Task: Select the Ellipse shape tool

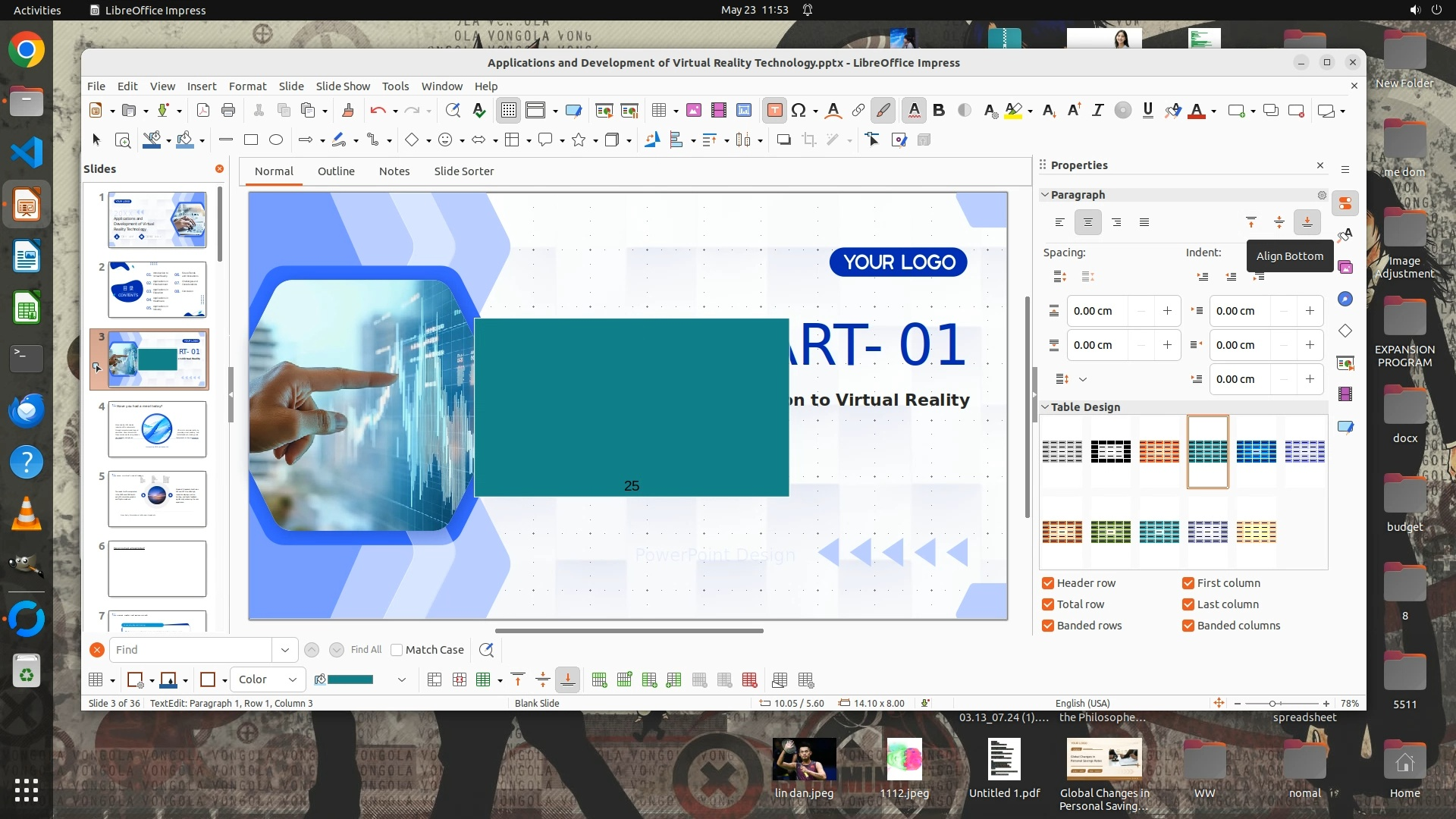Action: pos(276,140)
